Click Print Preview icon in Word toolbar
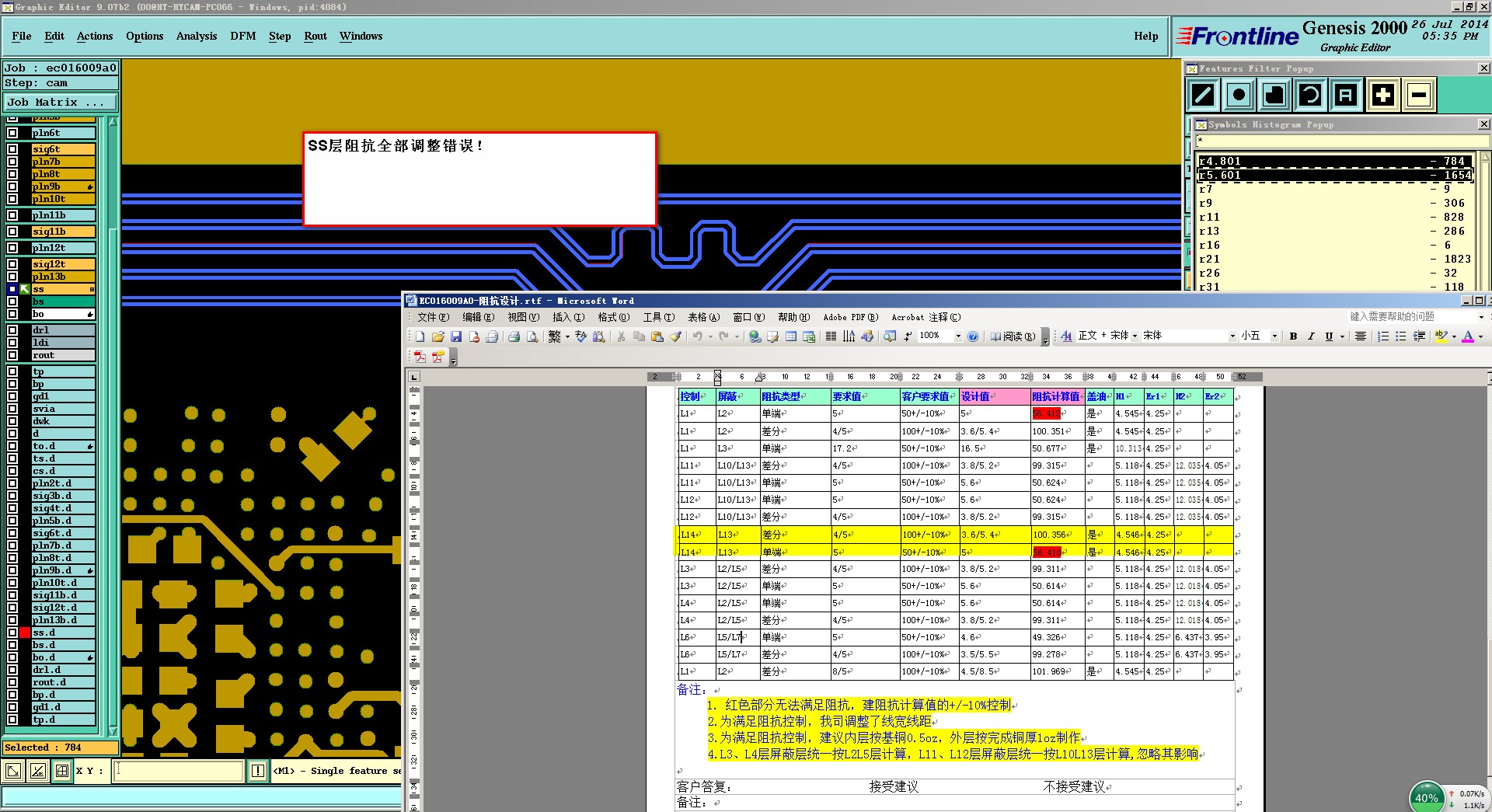 532,336
